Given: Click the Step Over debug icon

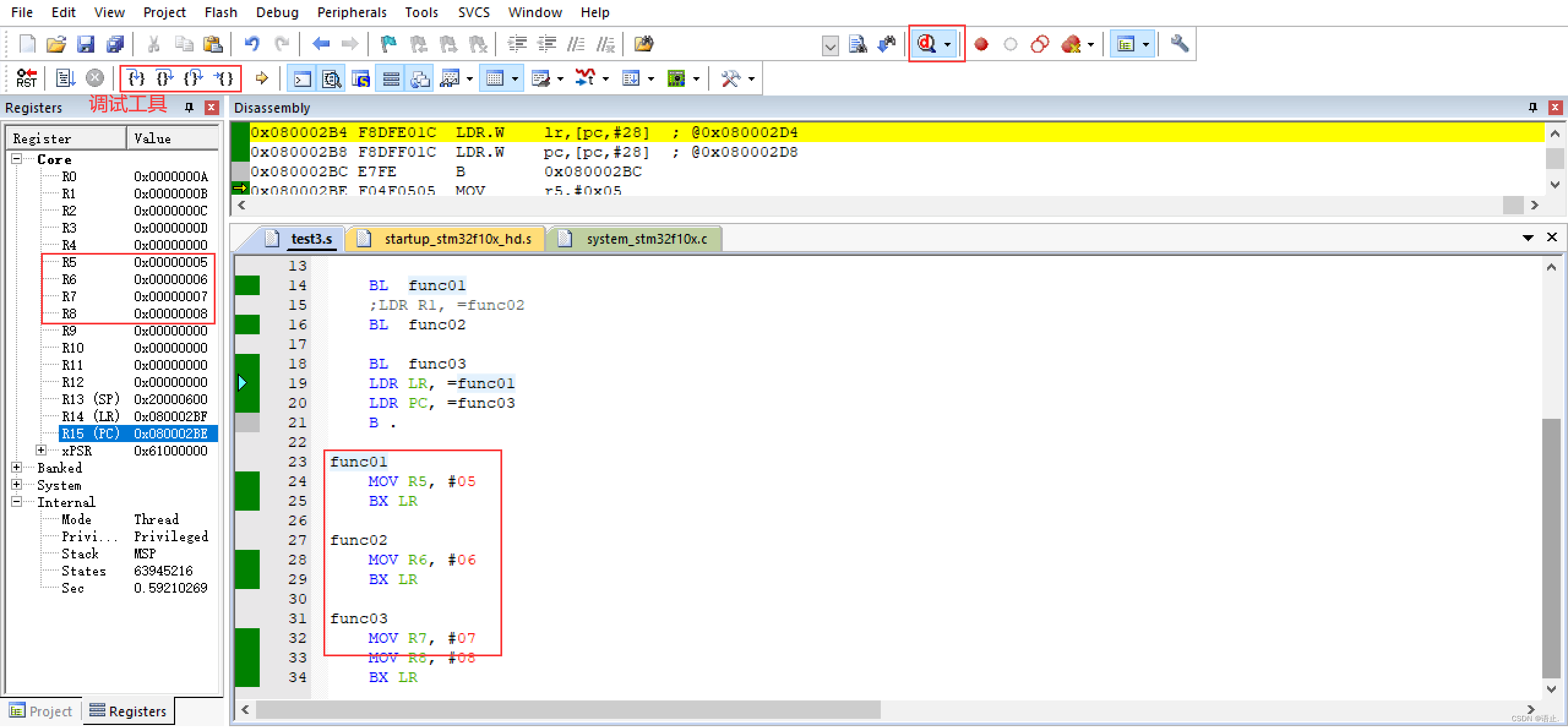Looking at the screenshot, I should click(164, 78).
